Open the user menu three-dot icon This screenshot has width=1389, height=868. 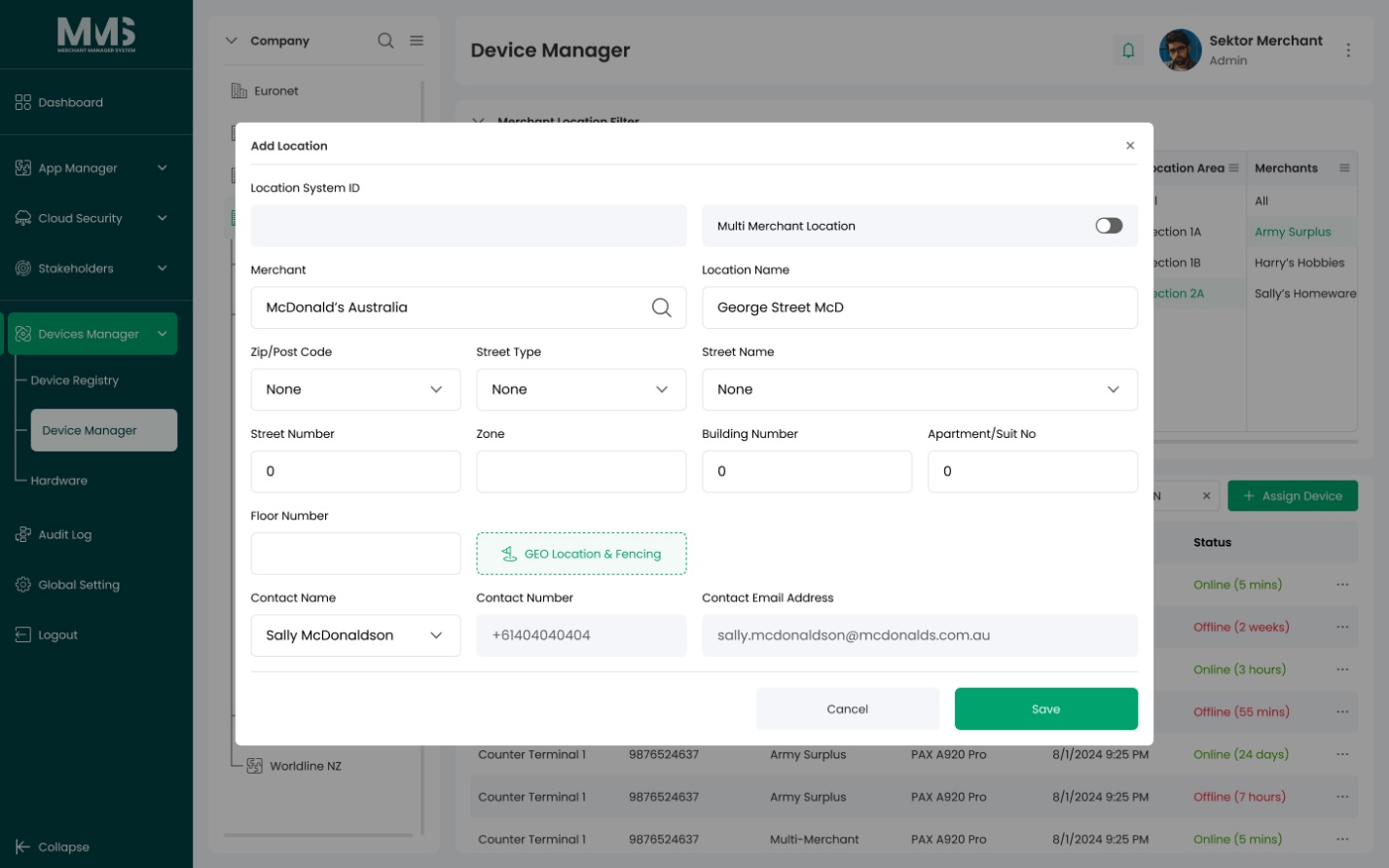tap(1348, 50)
